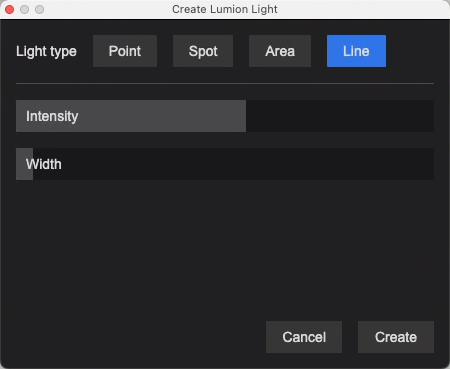The image size is (450, 369).
Task: Set the Width slider value
Action: click(225, 164)
